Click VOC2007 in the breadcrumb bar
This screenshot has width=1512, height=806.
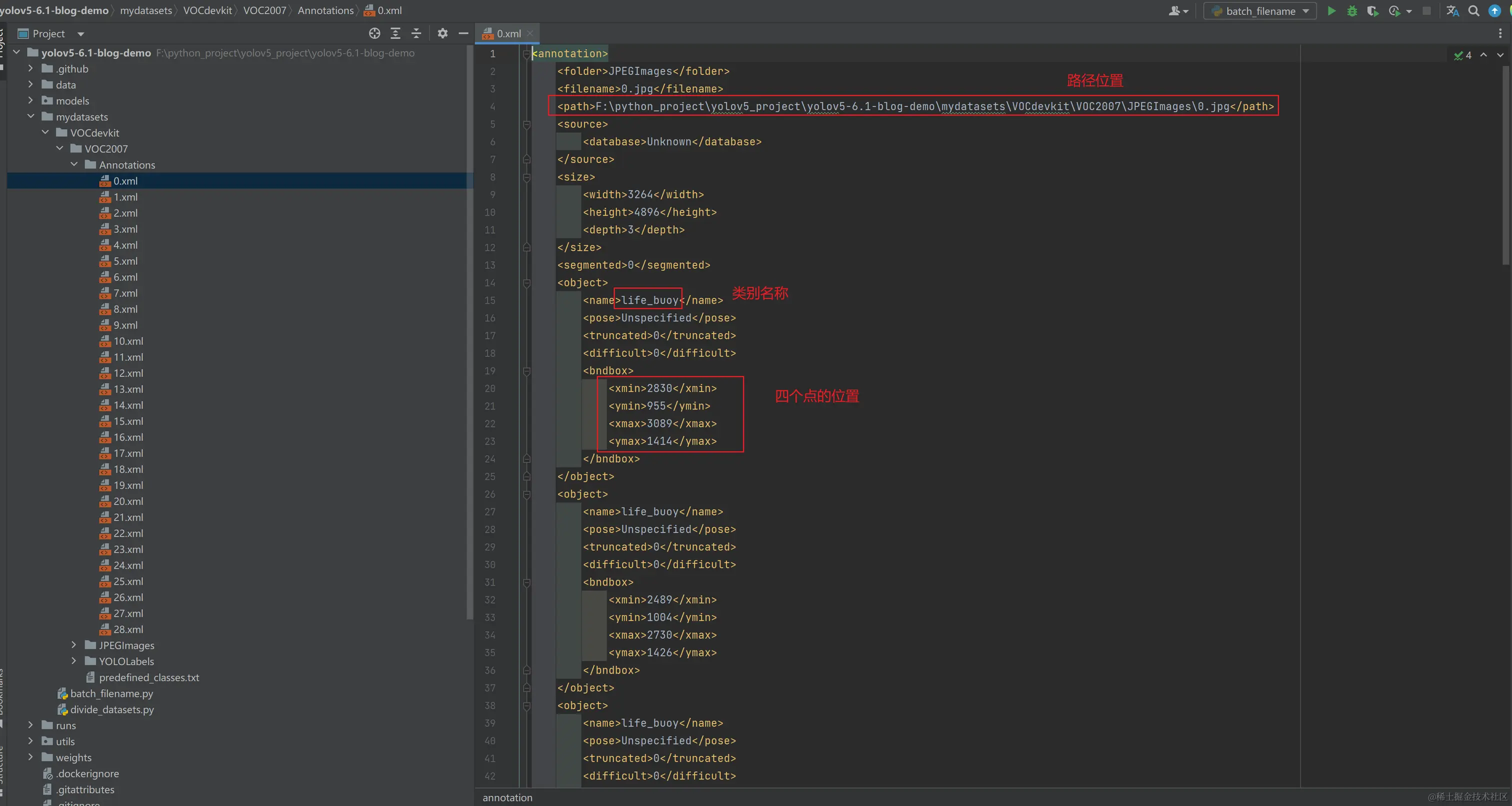[x=264, y=10]
